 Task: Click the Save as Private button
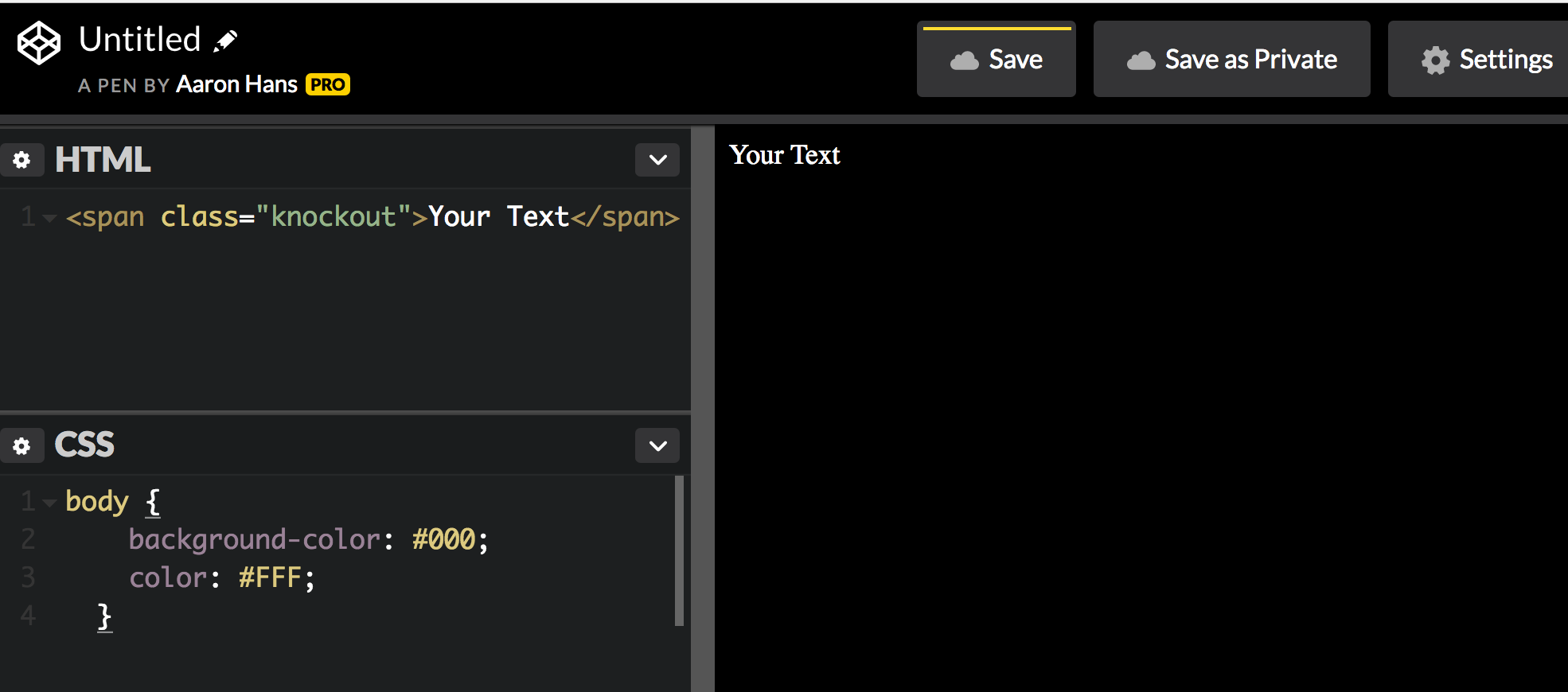tap(1231, 60)
